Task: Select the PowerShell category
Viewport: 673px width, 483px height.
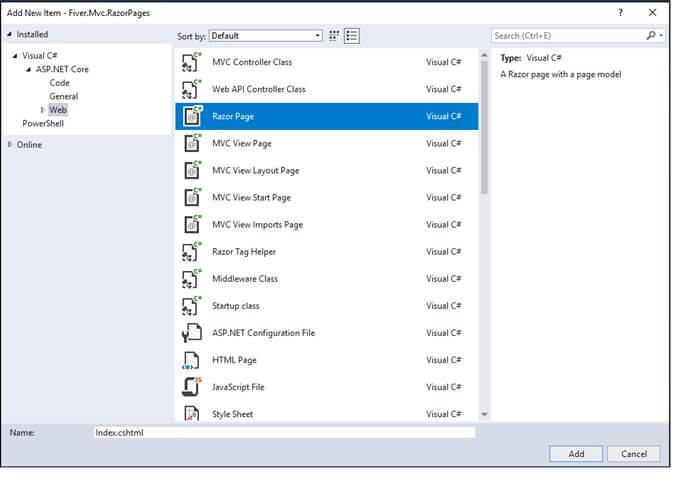Action: coord(43,124)
